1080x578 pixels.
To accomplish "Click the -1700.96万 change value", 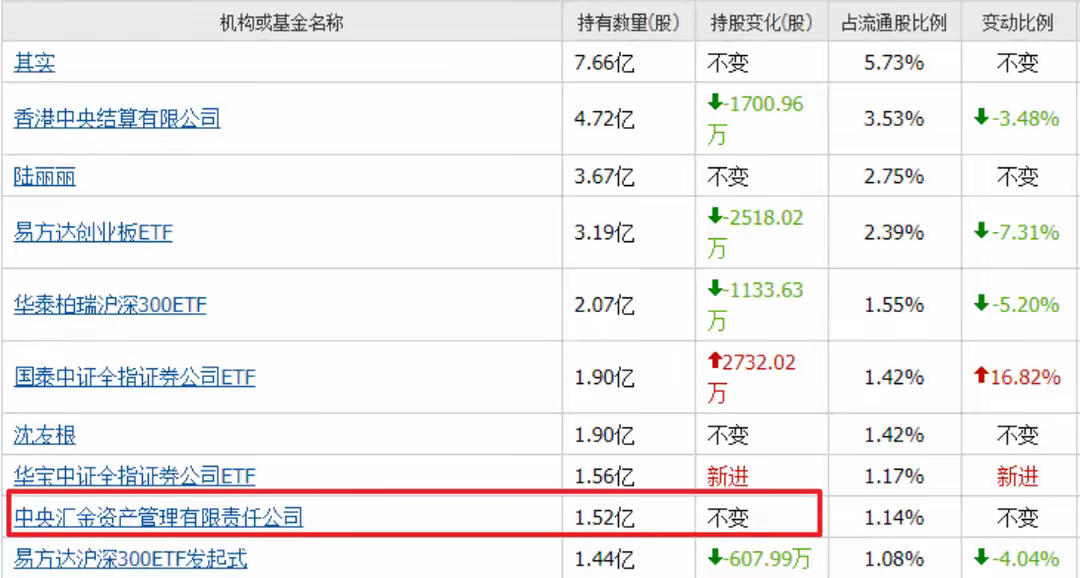I will [756, 119].
